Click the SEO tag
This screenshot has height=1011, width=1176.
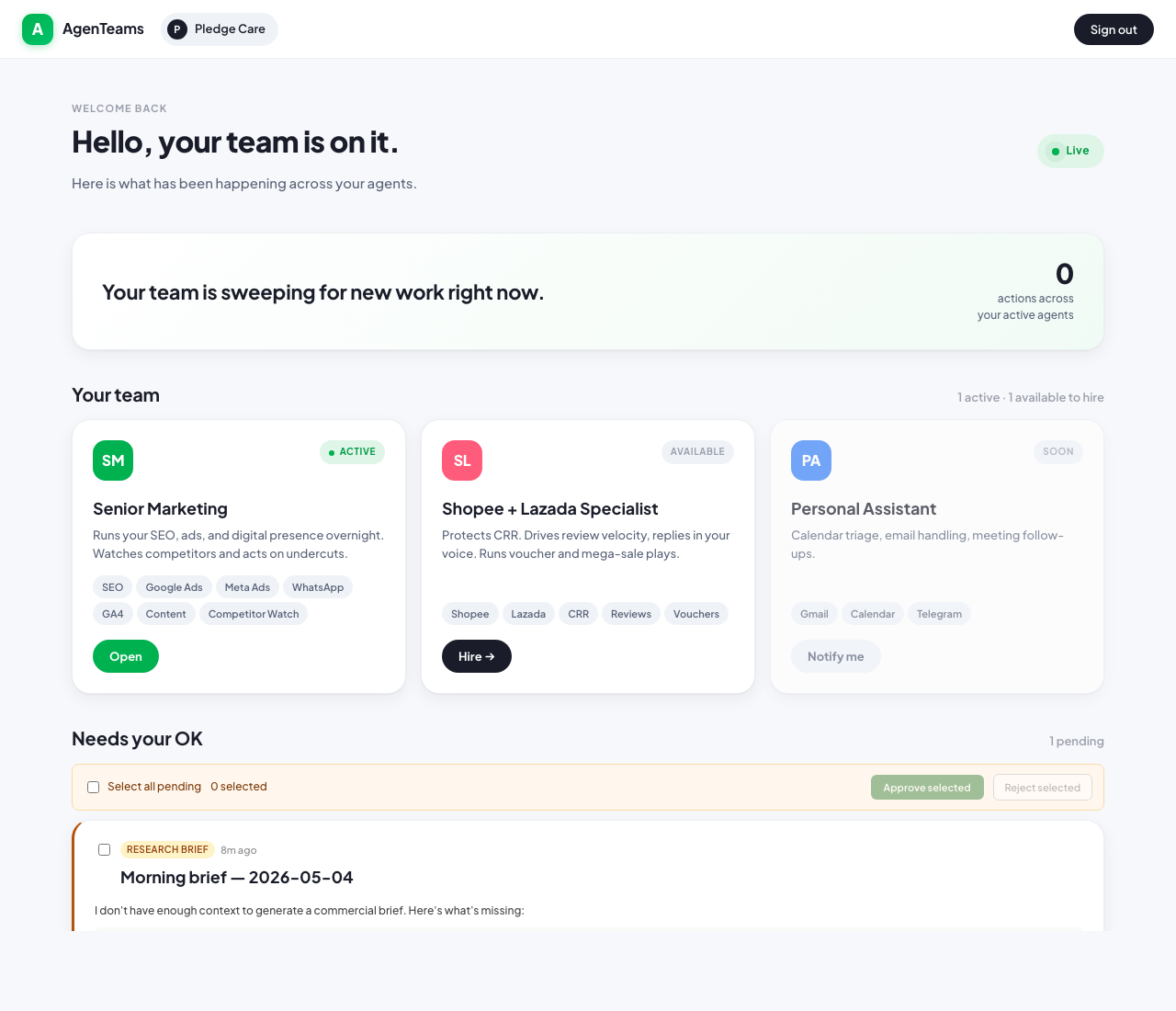tap(113, 587)
